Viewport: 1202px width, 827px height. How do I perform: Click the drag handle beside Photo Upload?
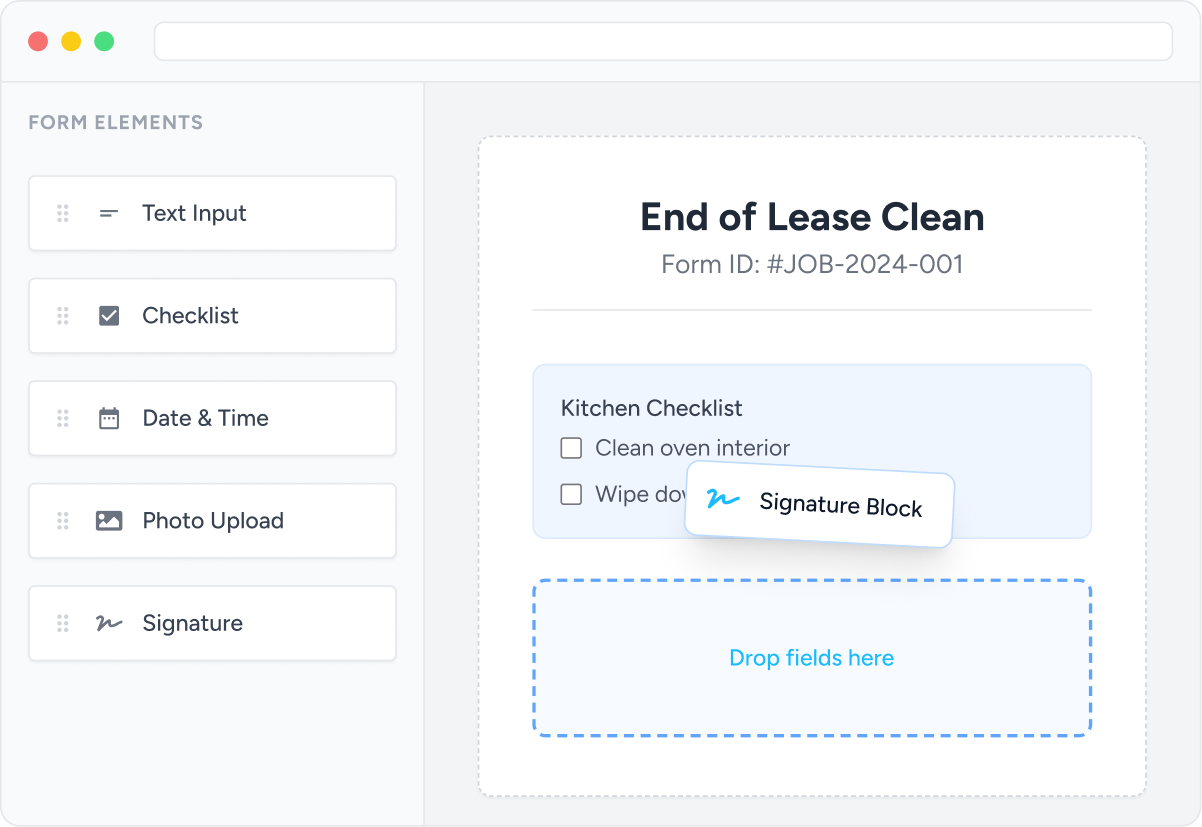(x=63, y=521)
